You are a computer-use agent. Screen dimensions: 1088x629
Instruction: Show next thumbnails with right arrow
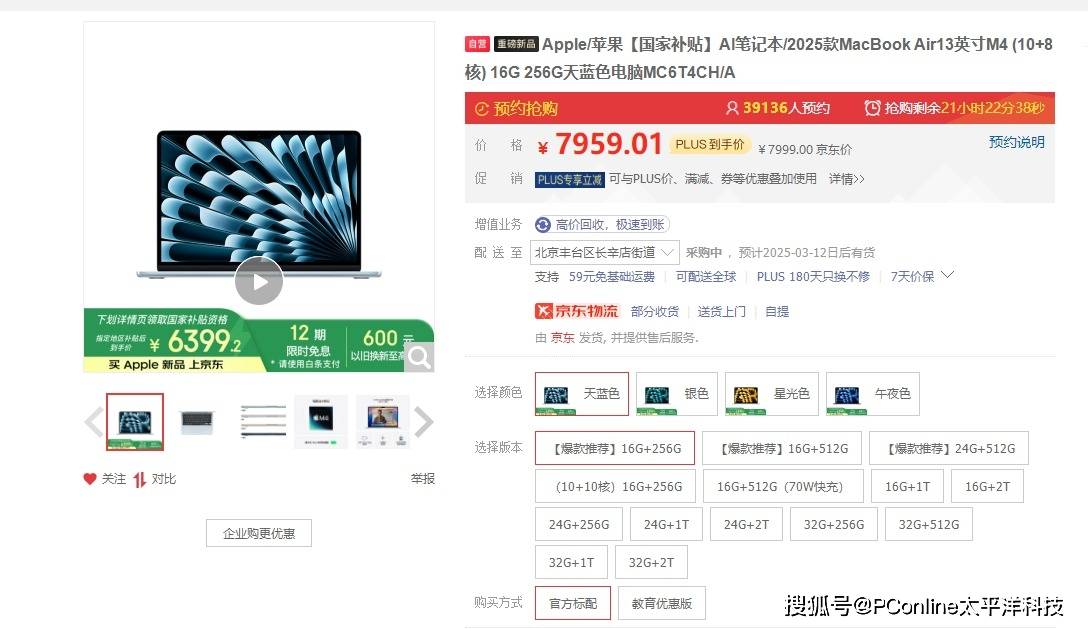(x=423, y=421)
